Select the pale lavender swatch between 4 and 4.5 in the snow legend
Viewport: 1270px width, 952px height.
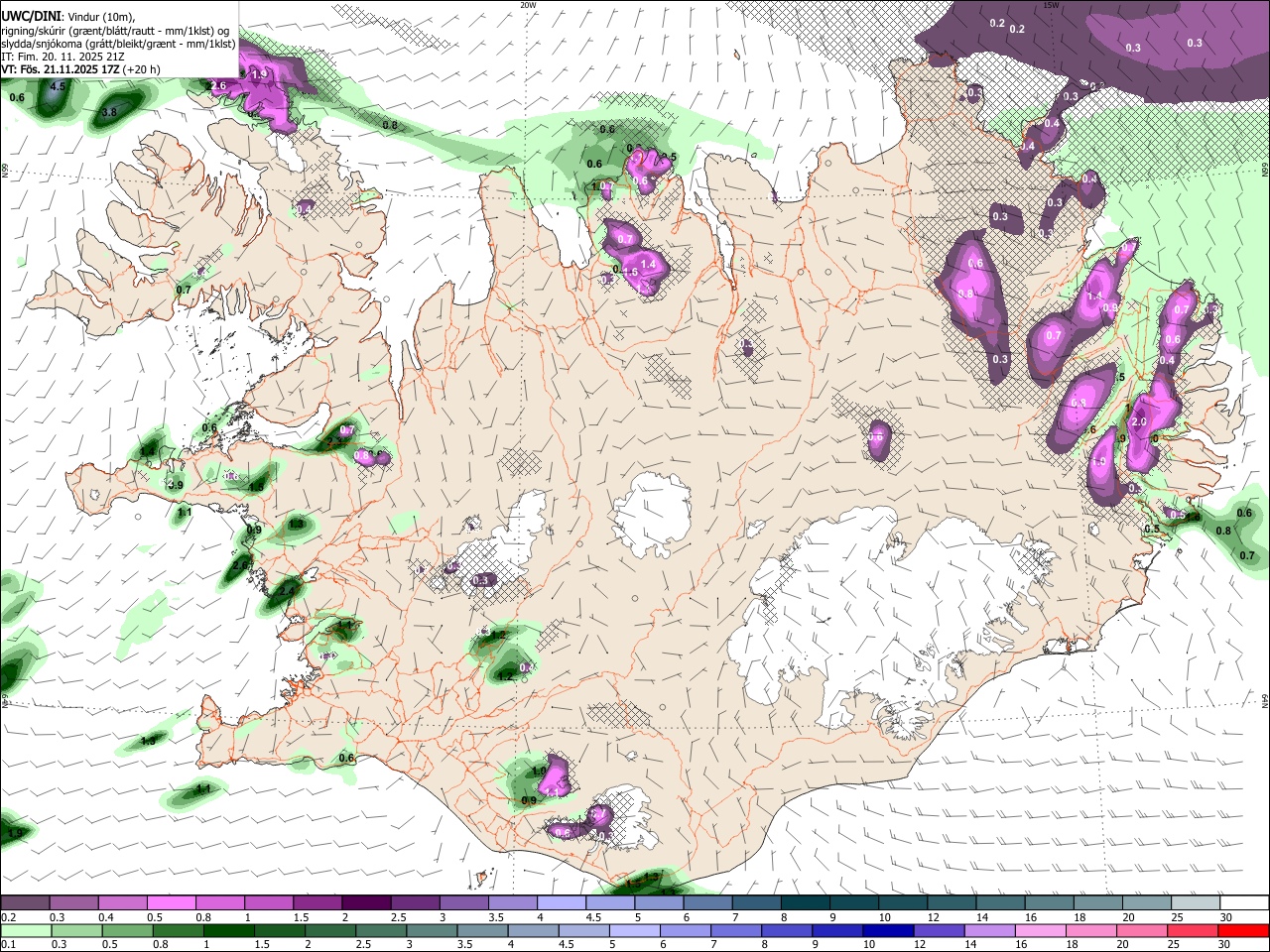tap(562, 902)
